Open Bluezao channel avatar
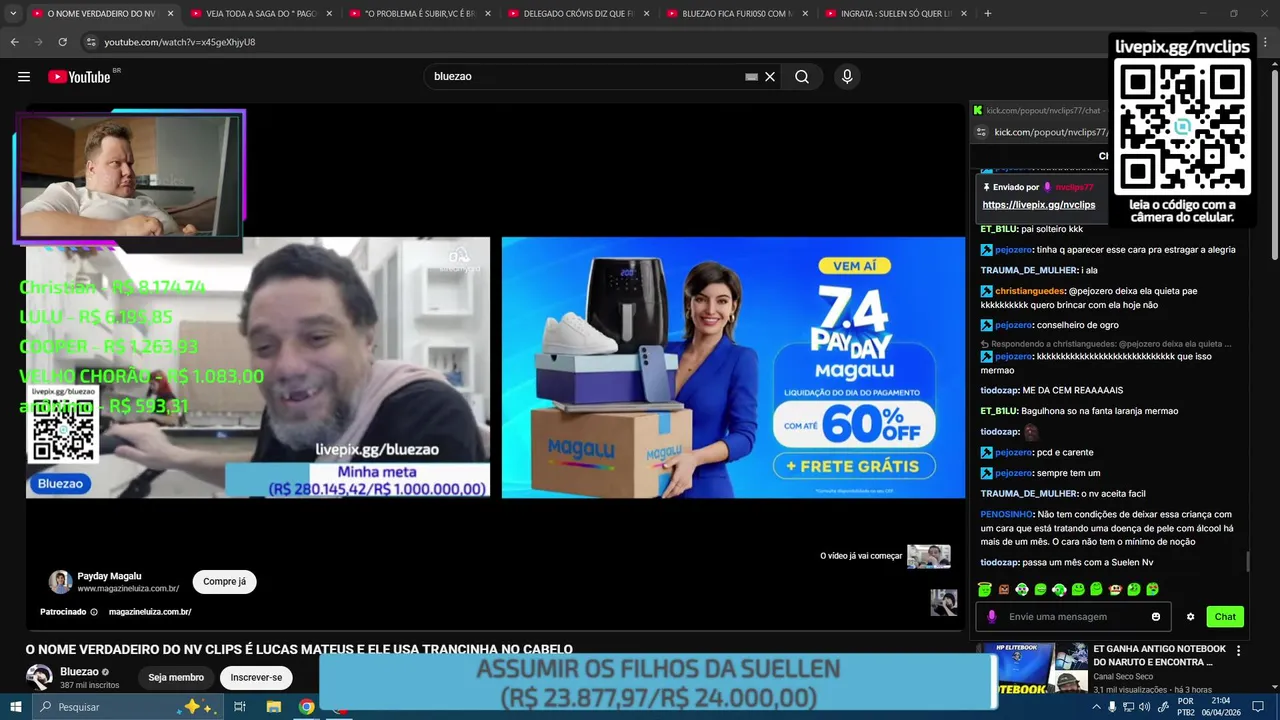This screenshot has width=1280, height=720. click(x=39, y=677)
